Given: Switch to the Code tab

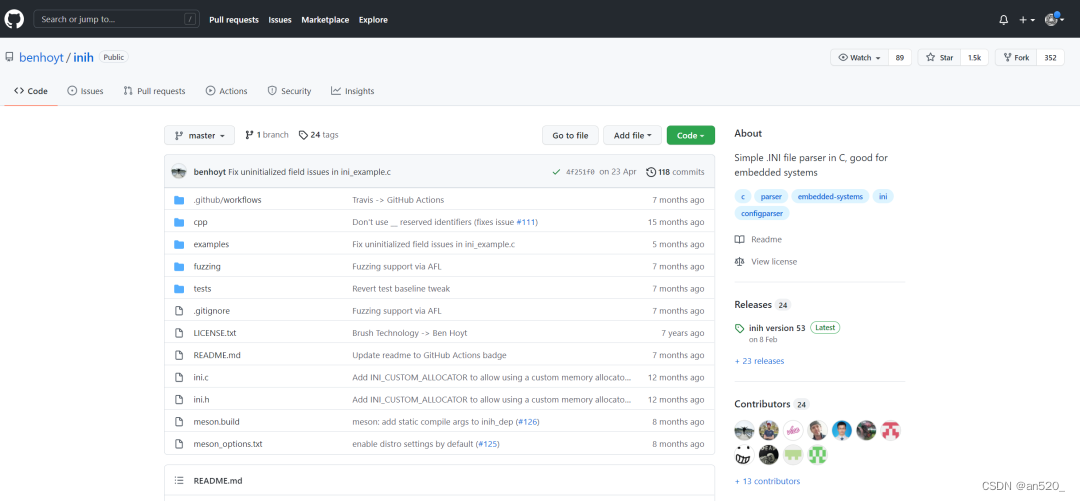Looking at the screenshot, I should 31,91.
